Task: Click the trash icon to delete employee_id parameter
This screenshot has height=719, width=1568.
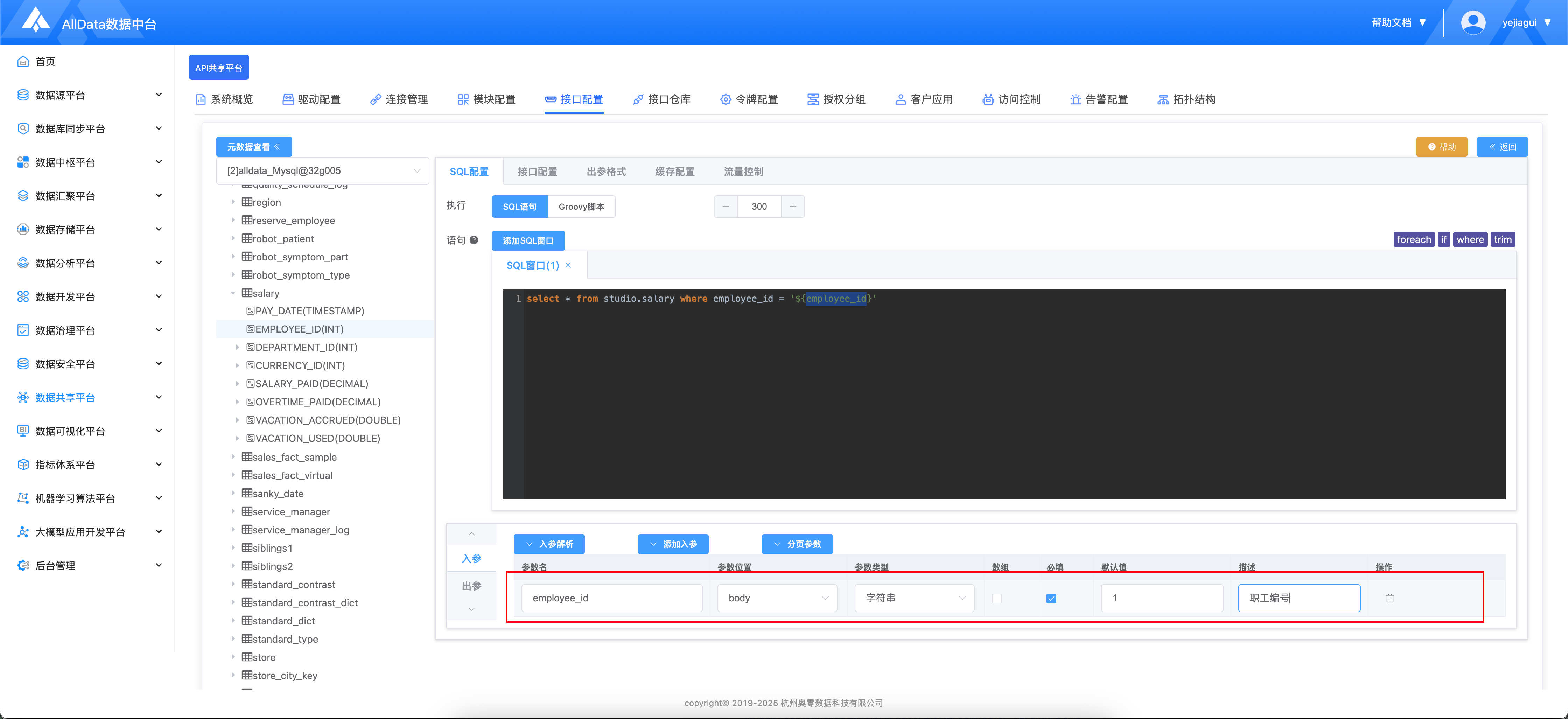Action: (x=1389, y=598)
